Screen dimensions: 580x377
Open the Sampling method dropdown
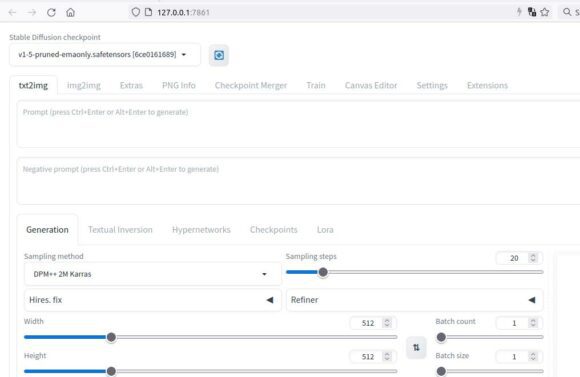[x=152, y=274]
